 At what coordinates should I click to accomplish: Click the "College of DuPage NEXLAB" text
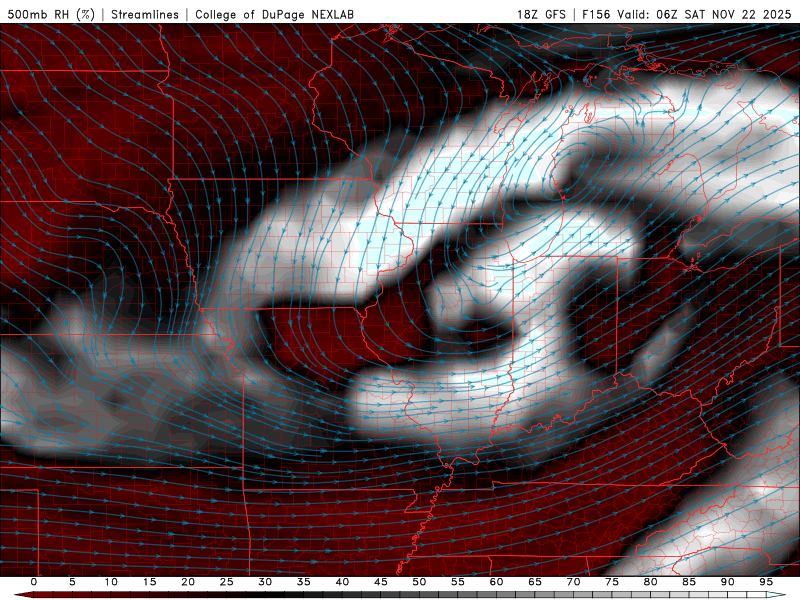[x=274, y=14]
